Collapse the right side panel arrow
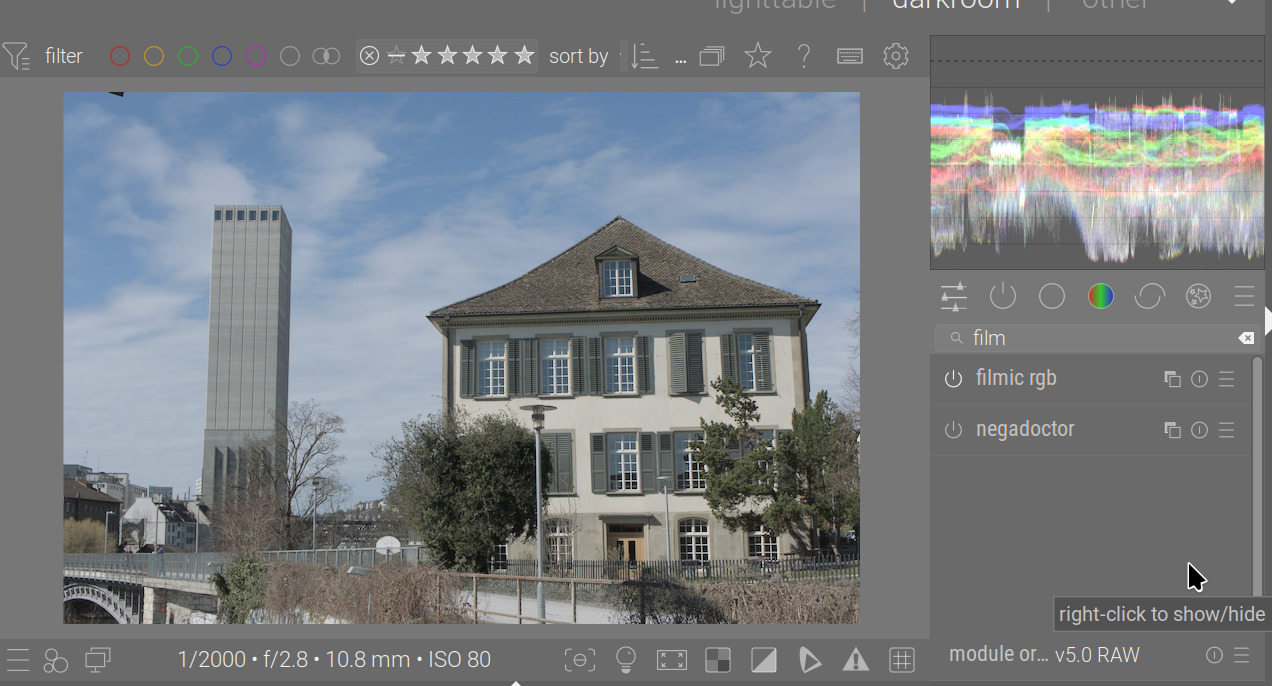Viewport: 1272px width, 686px height. [1268, 320]
